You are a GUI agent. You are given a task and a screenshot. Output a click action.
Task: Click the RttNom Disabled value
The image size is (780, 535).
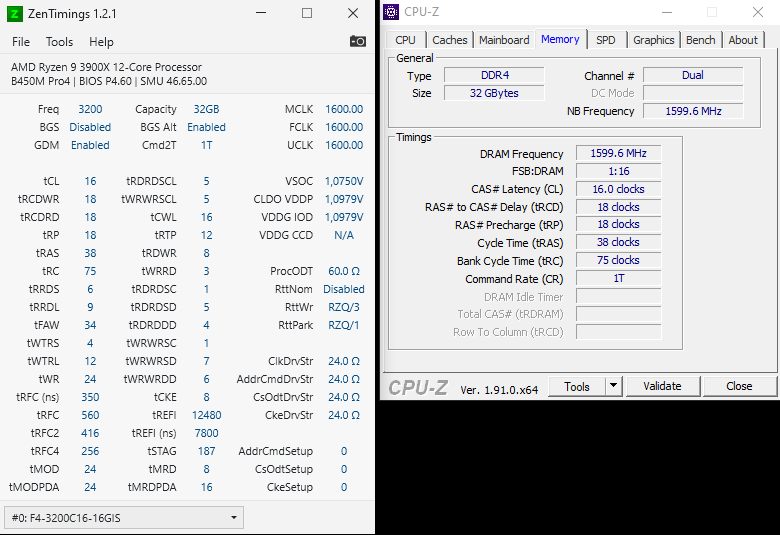tap(344, 289)
